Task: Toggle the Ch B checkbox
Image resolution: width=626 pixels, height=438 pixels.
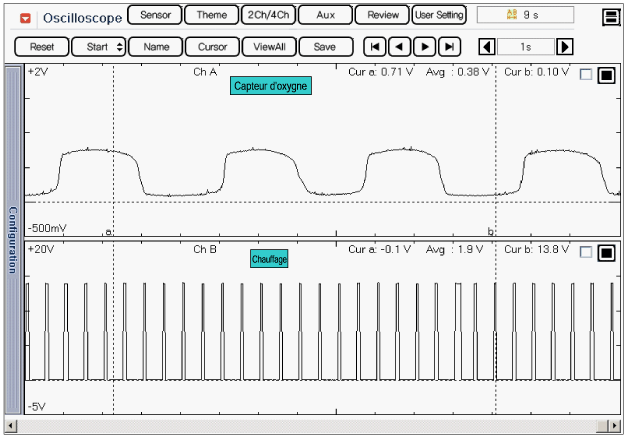Action: point(586,252)
